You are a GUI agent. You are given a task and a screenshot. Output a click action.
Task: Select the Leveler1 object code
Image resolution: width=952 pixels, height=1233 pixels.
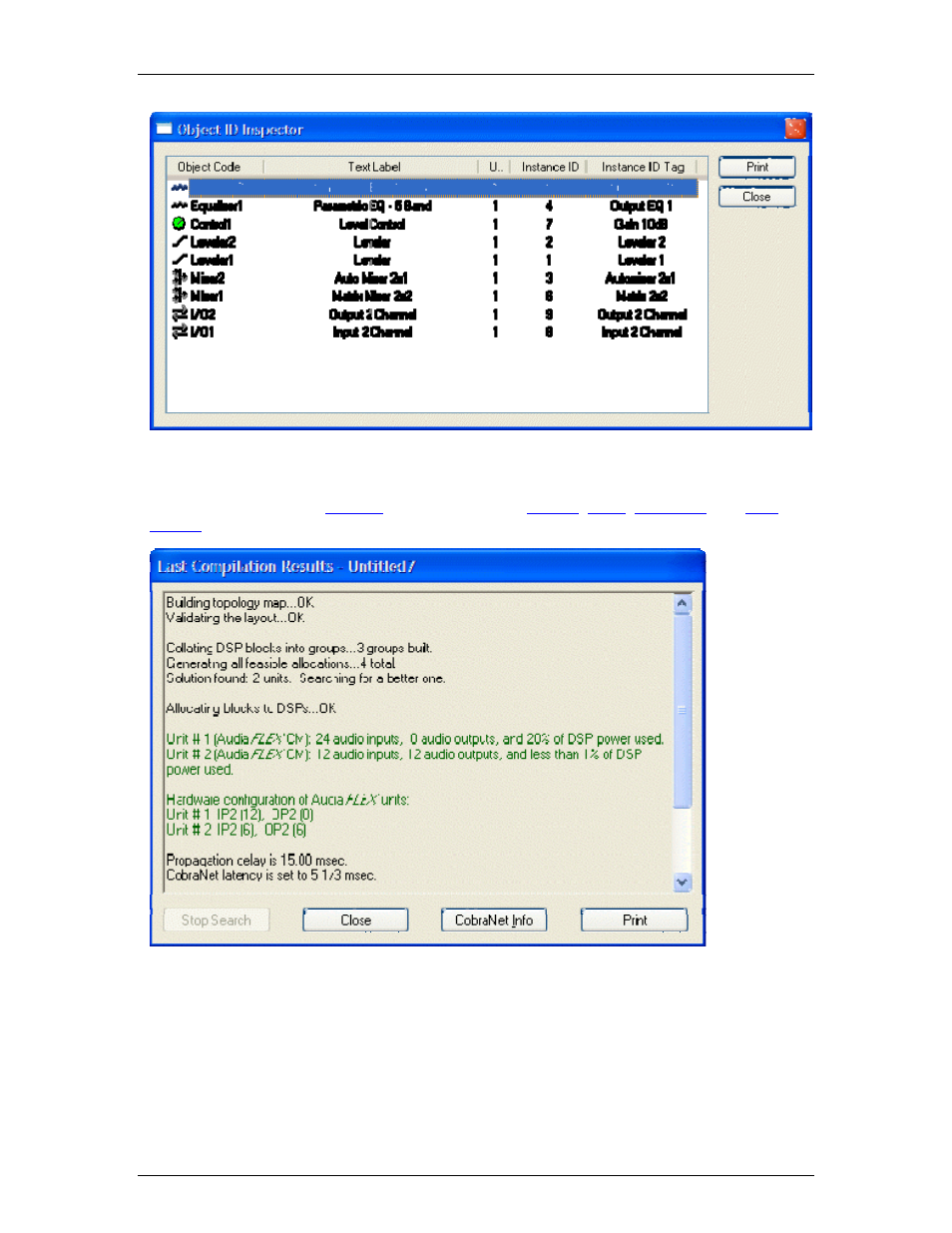(212, 260)
